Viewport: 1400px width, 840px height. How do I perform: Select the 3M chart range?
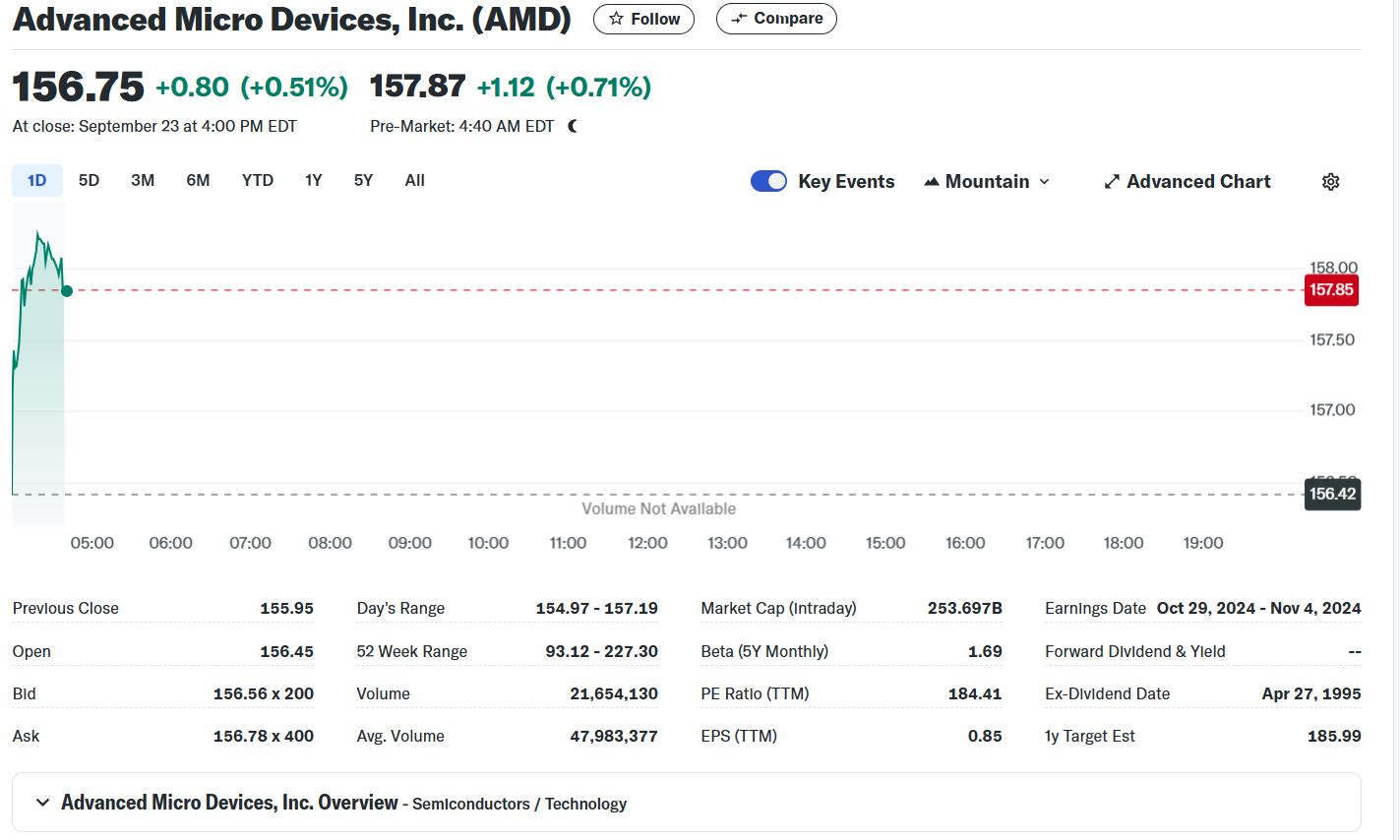(143, 180)
